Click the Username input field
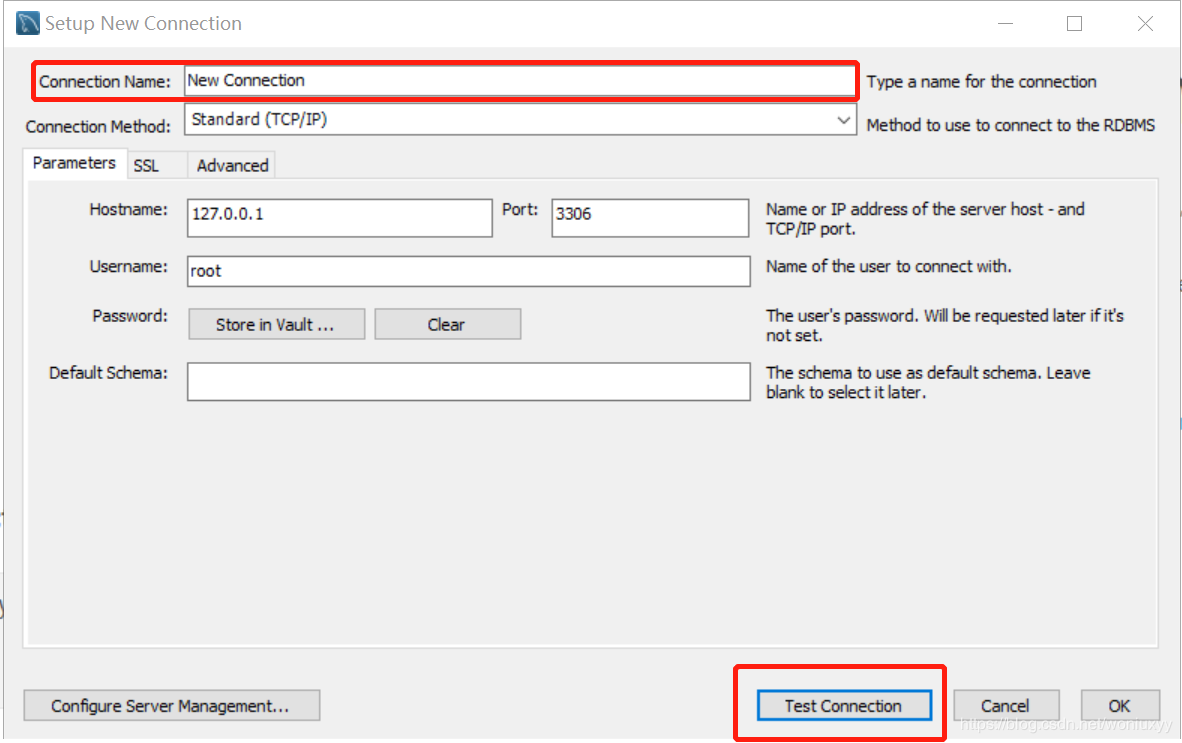 [468, 271]
